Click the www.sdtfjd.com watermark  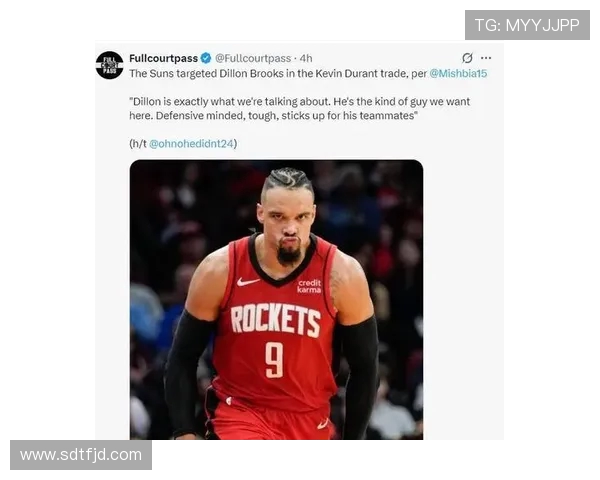point(81,455)
